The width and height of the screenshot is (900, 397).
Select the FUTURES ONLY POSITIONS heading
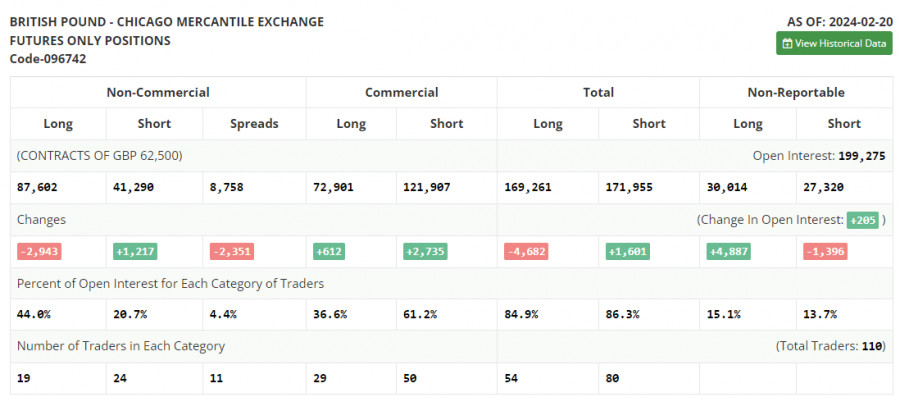[90, 41]
